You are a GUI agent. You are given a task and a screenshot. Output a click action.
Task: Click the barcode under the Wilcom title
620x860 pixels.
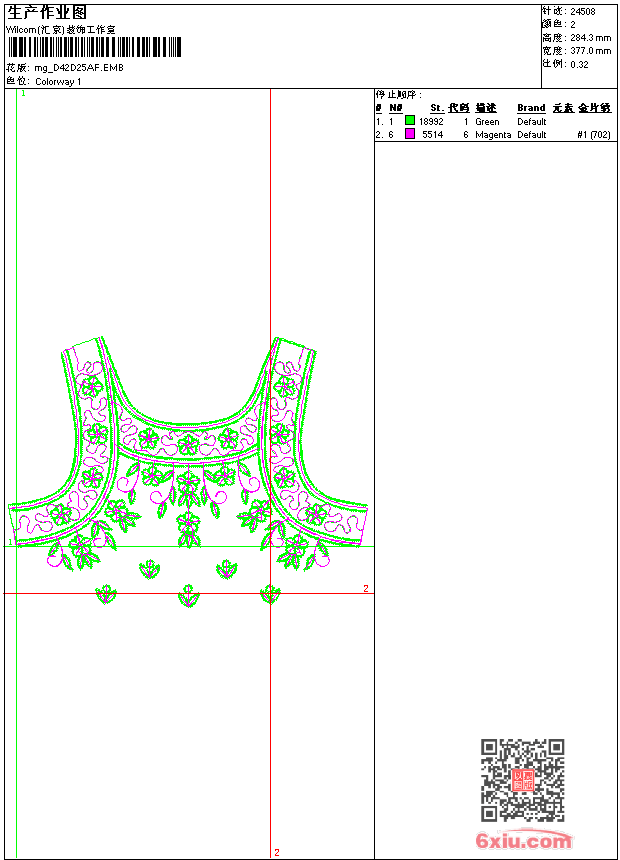[x=95, y=47]
